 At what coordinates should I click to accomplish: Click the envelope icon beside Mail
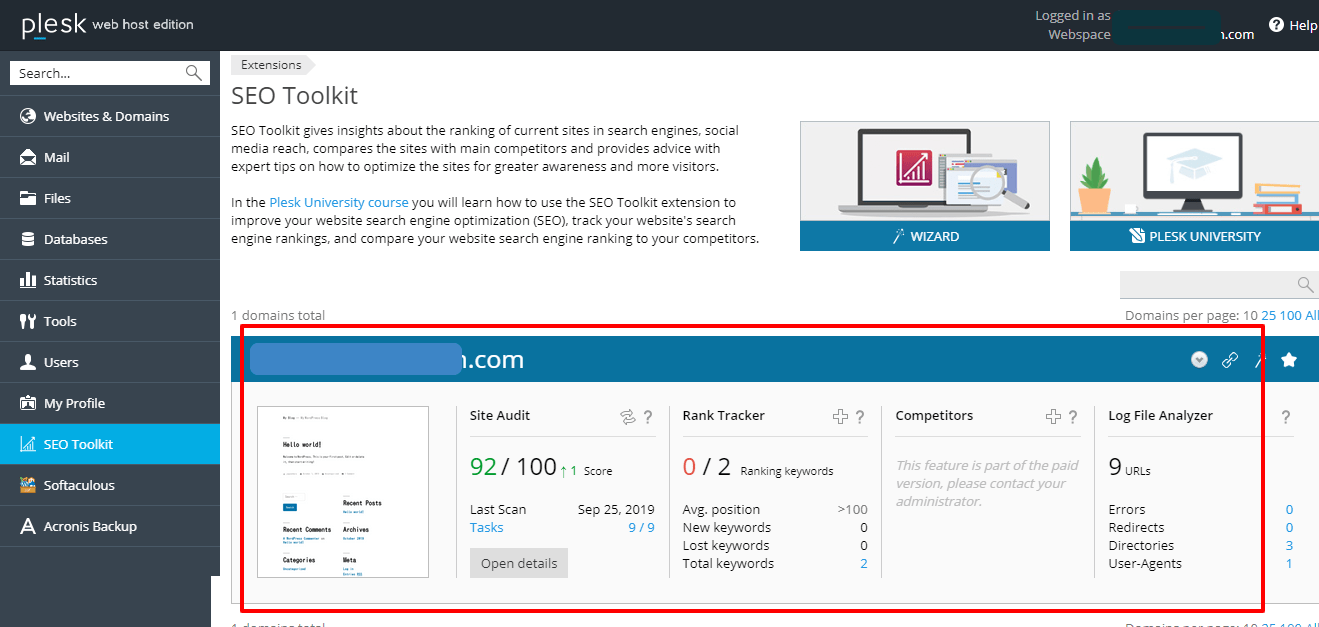point(28,157)
